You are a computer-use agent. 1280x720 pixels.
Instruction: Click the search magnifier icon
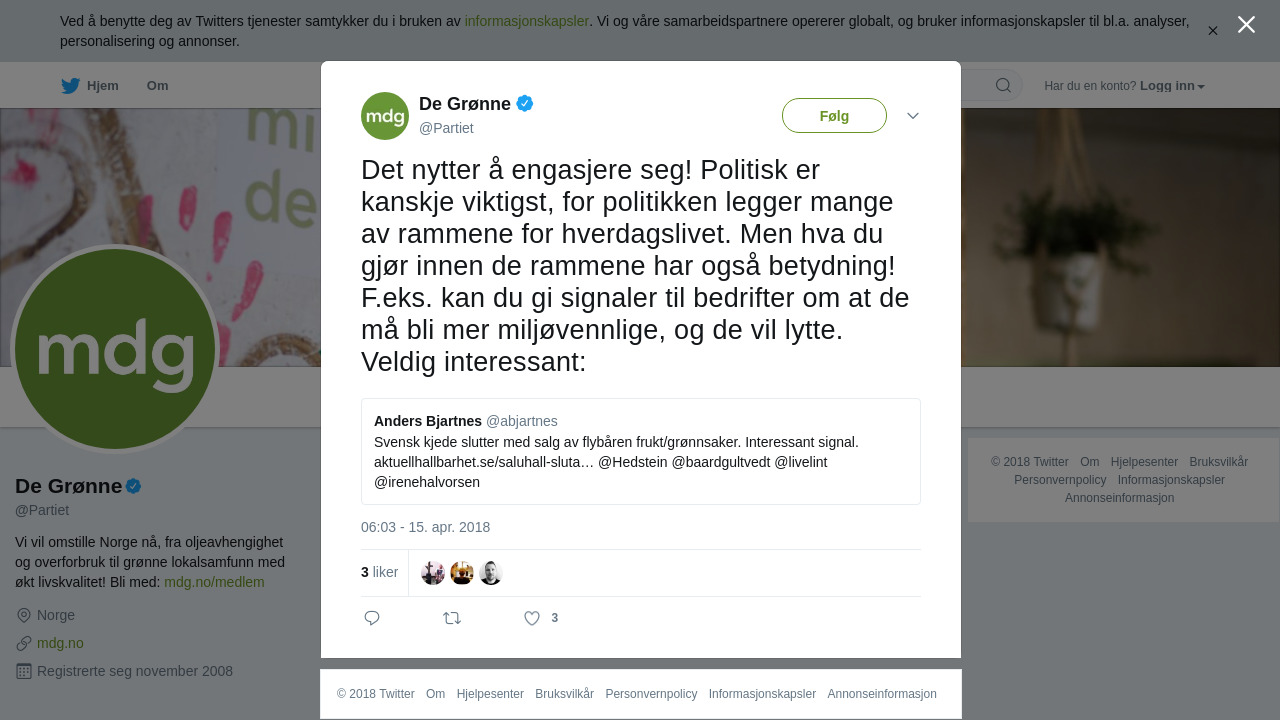1003,86
